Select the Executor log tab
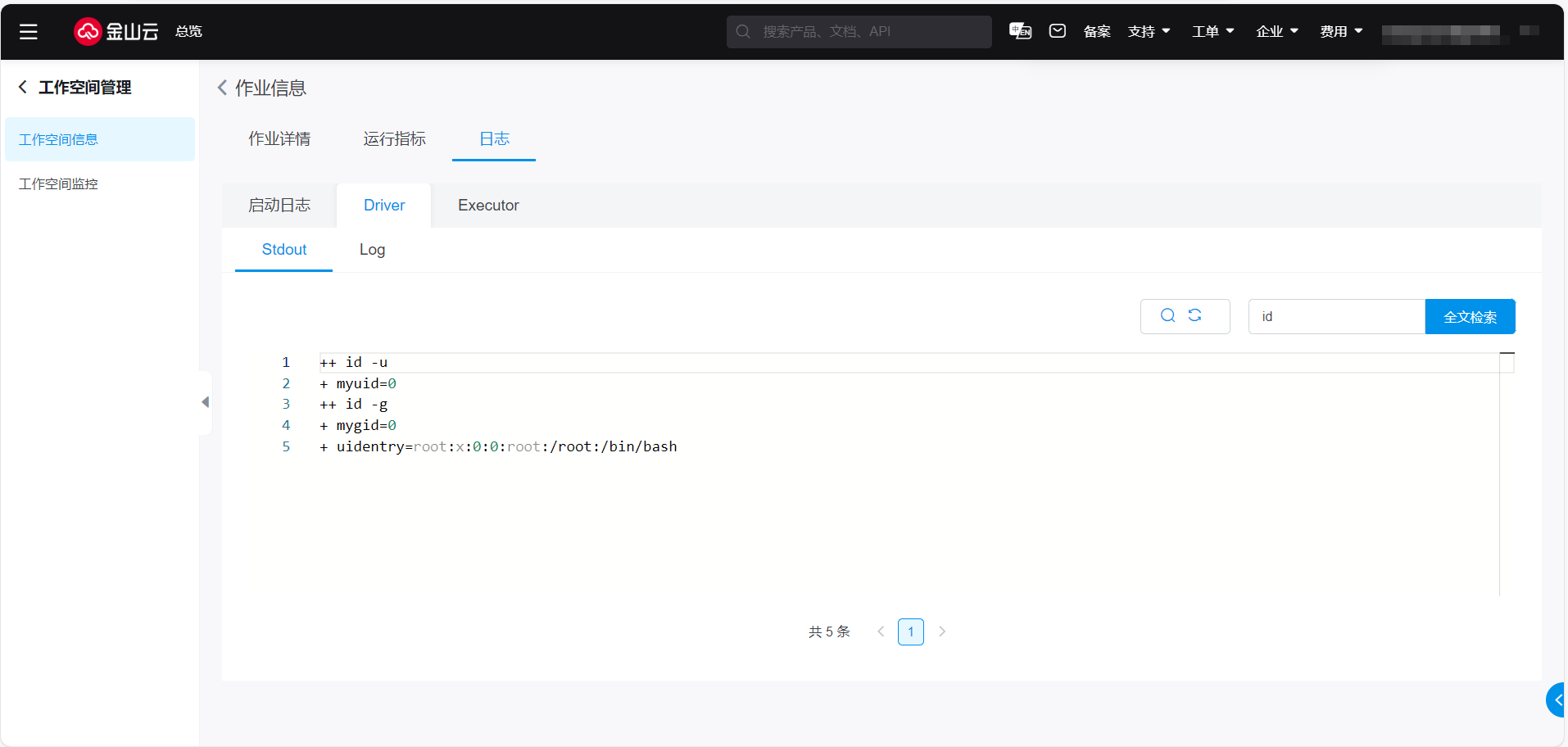 point(488,206)
